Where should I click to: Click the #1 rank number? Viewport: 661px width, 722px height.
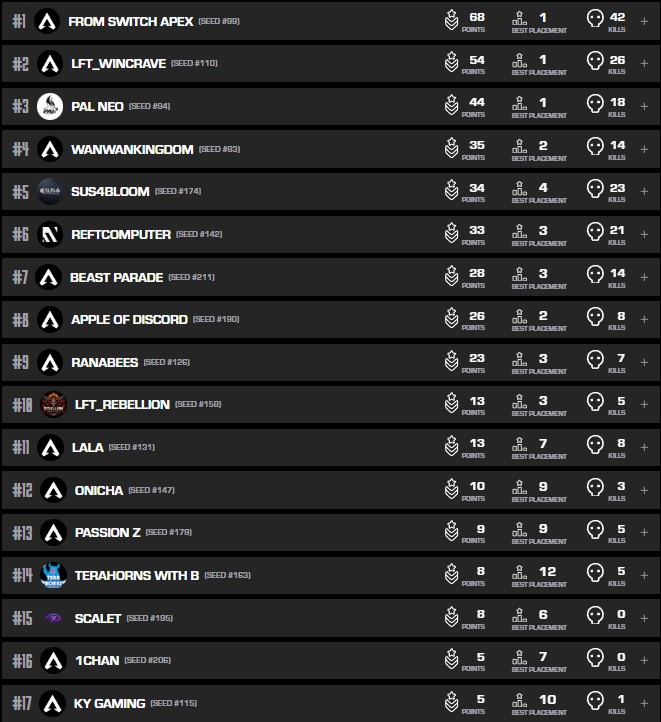[20, 21]
